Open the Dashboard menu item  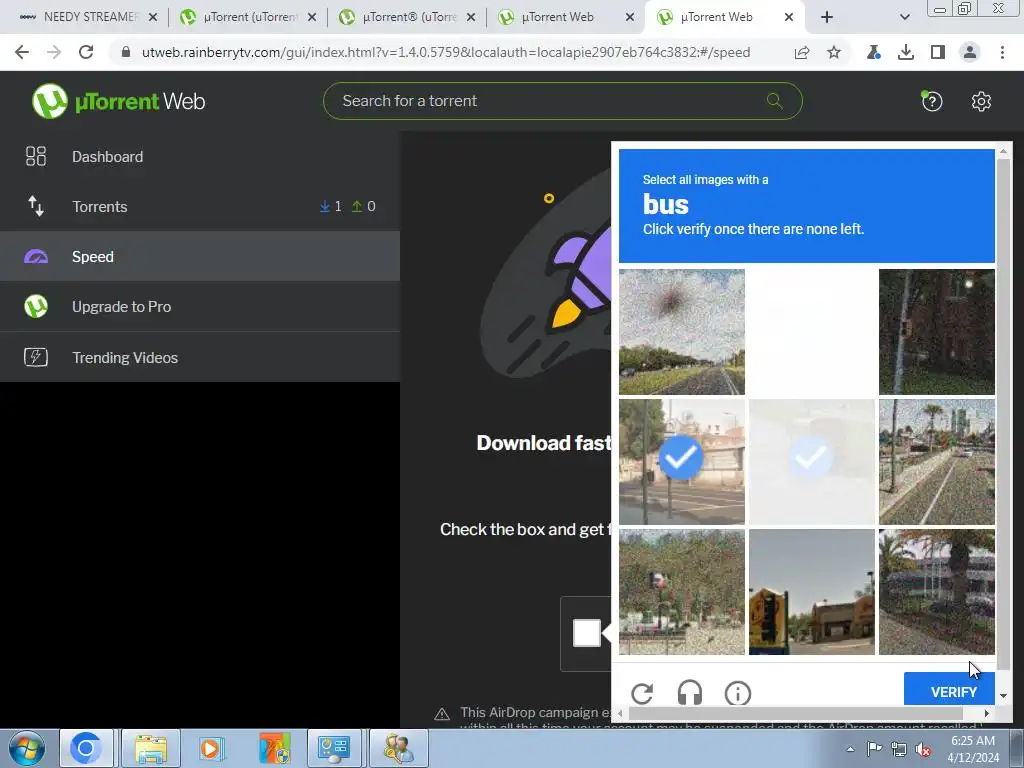(x=200, y=157)
